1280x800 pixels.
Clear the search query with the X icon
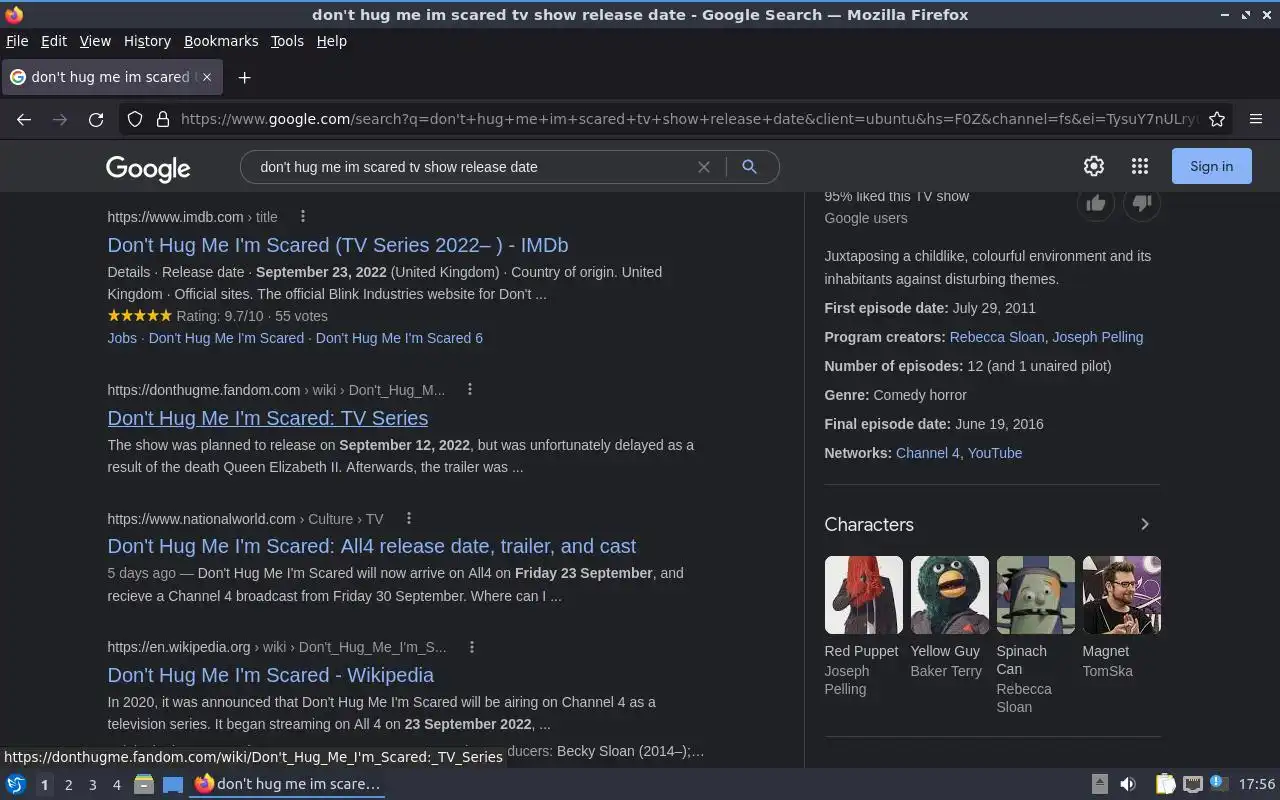(x=704, y=167)
